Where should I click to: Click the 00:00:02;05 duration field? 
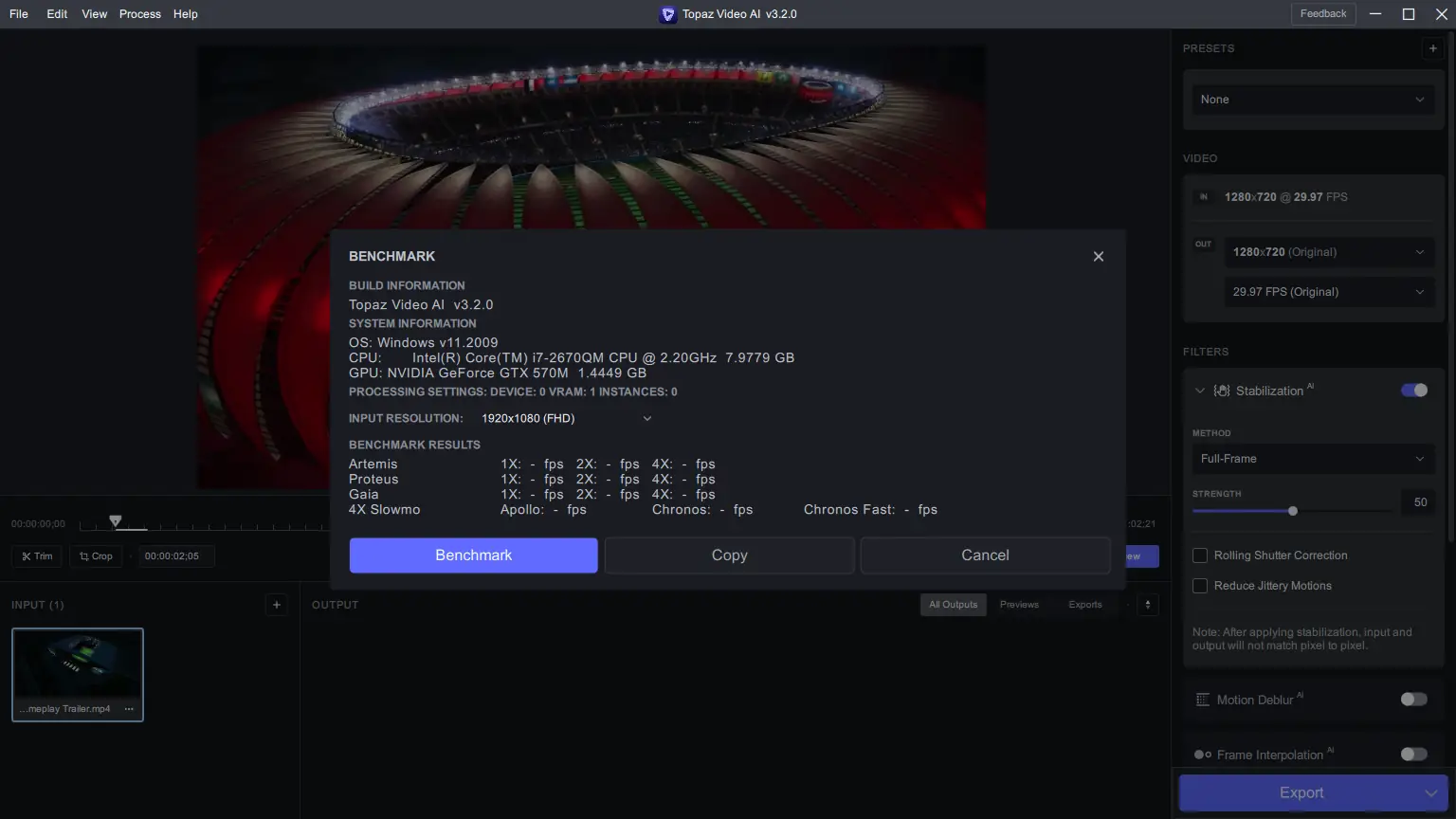(176, 556)
